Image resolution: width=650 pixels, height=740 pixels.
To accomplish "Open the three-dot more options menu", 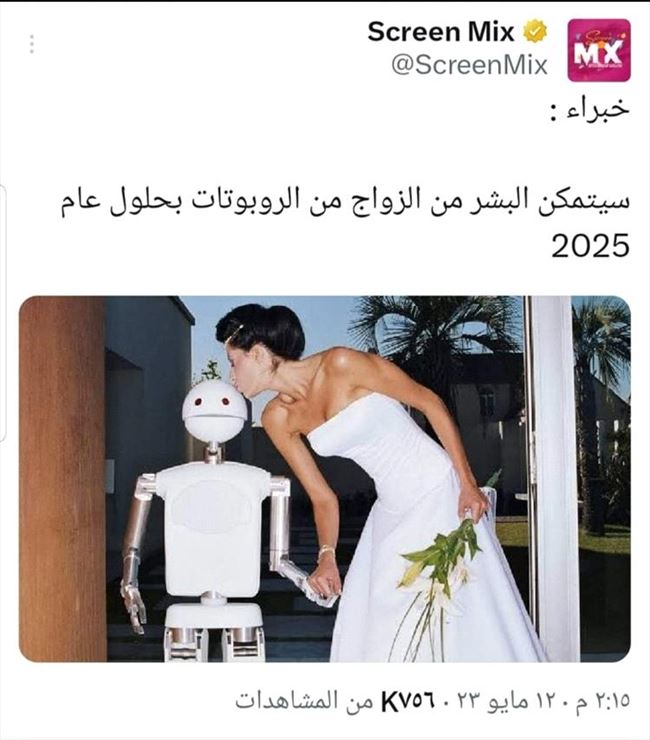I will [32, 44].
